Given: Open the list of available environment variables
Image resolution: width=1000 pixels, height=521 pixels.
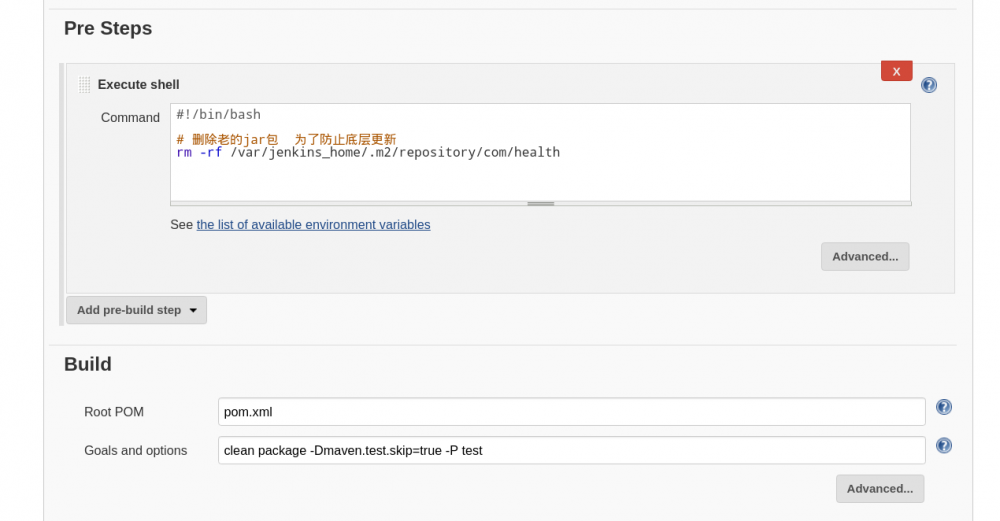Looking at the screenshot, I should [313, 225].
